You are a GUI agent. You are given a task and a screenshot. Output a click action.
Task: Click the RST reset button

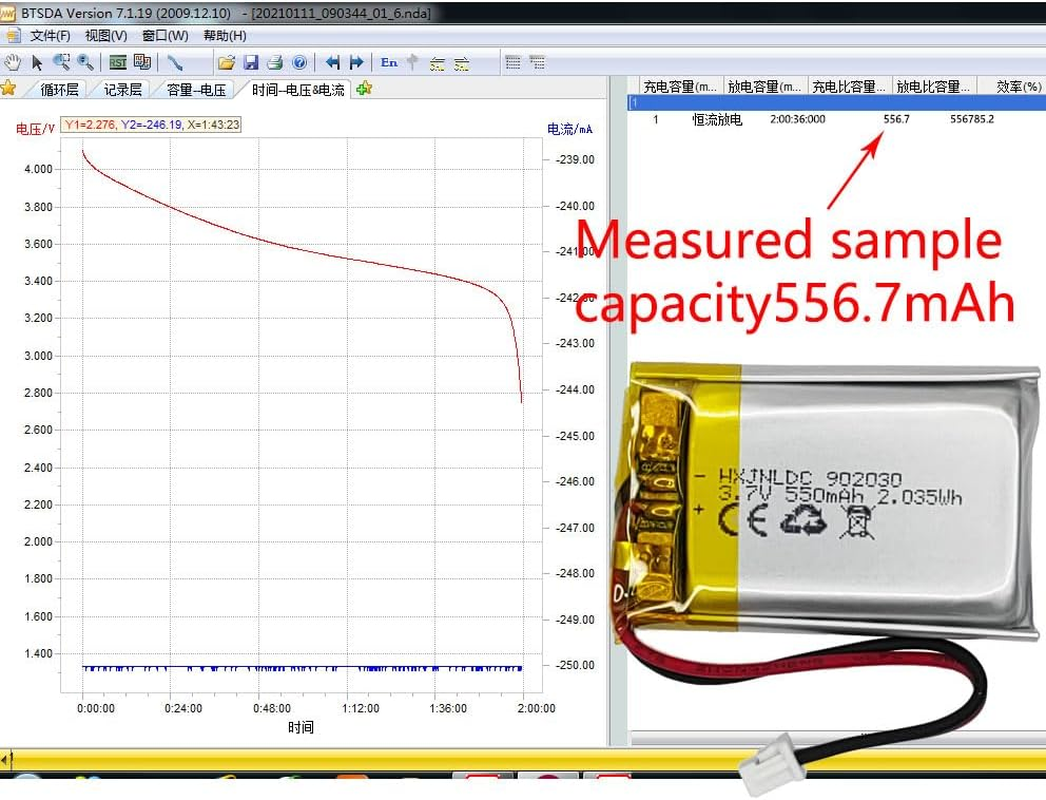pos(118,62)
